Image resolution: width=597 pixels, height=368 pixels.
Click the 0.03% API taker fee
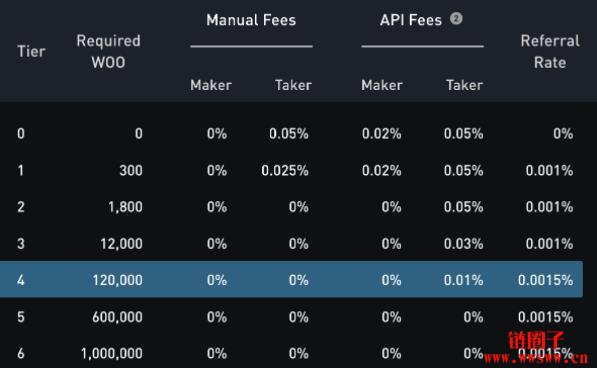(x=463, y=244)
